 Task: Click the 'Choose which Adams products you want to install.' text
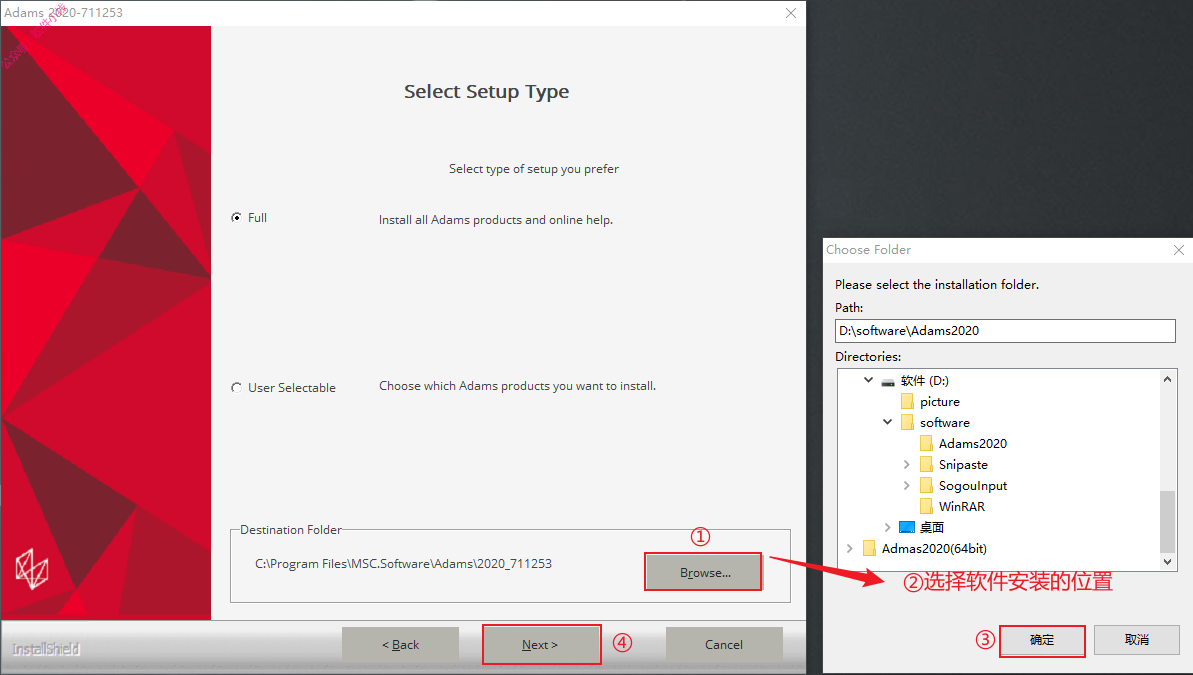517,386
